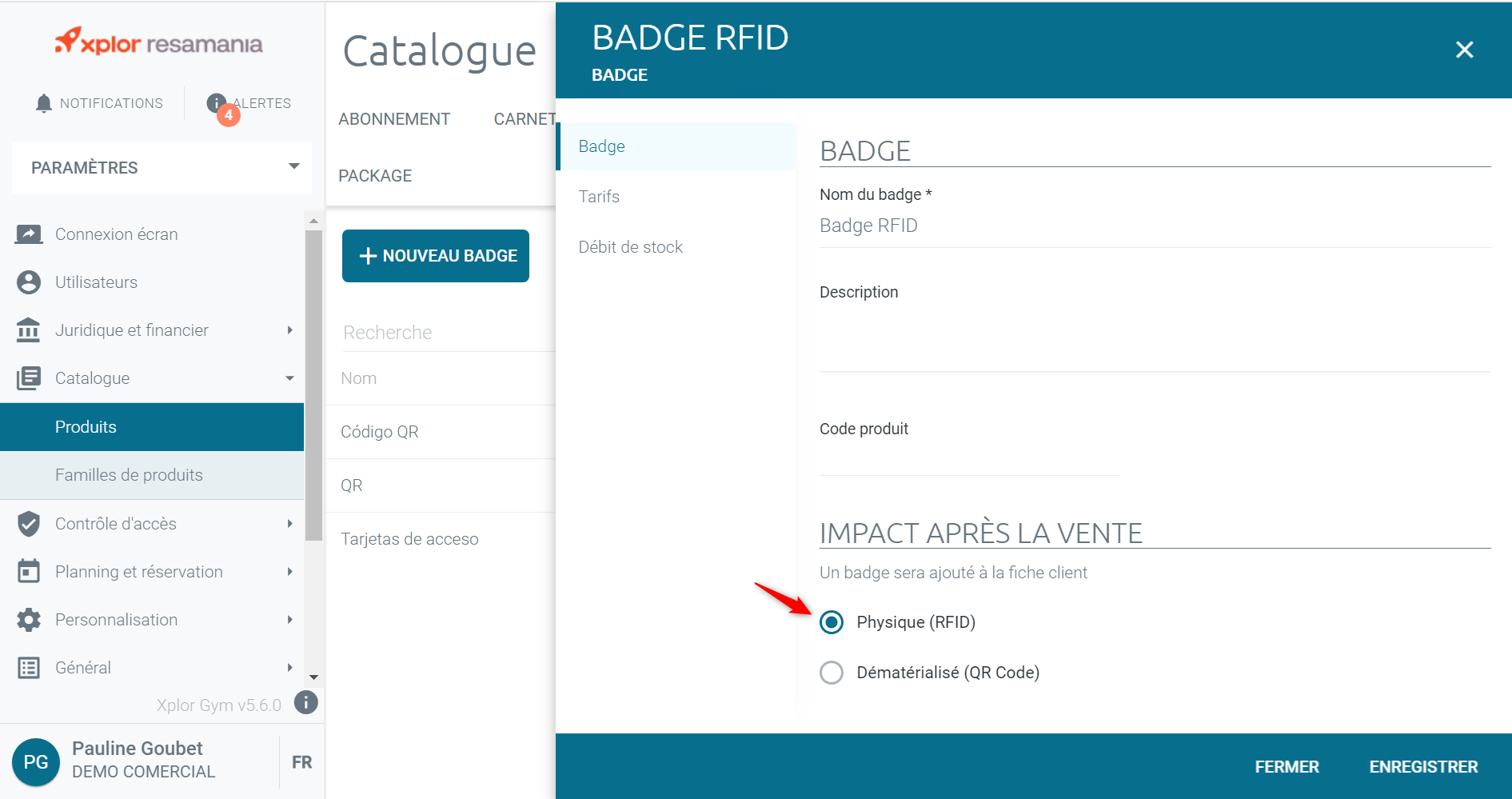This screenshot has height=799, width=1512.
Task: Click the Personnalisation gear icon
Action: [29, 620]
